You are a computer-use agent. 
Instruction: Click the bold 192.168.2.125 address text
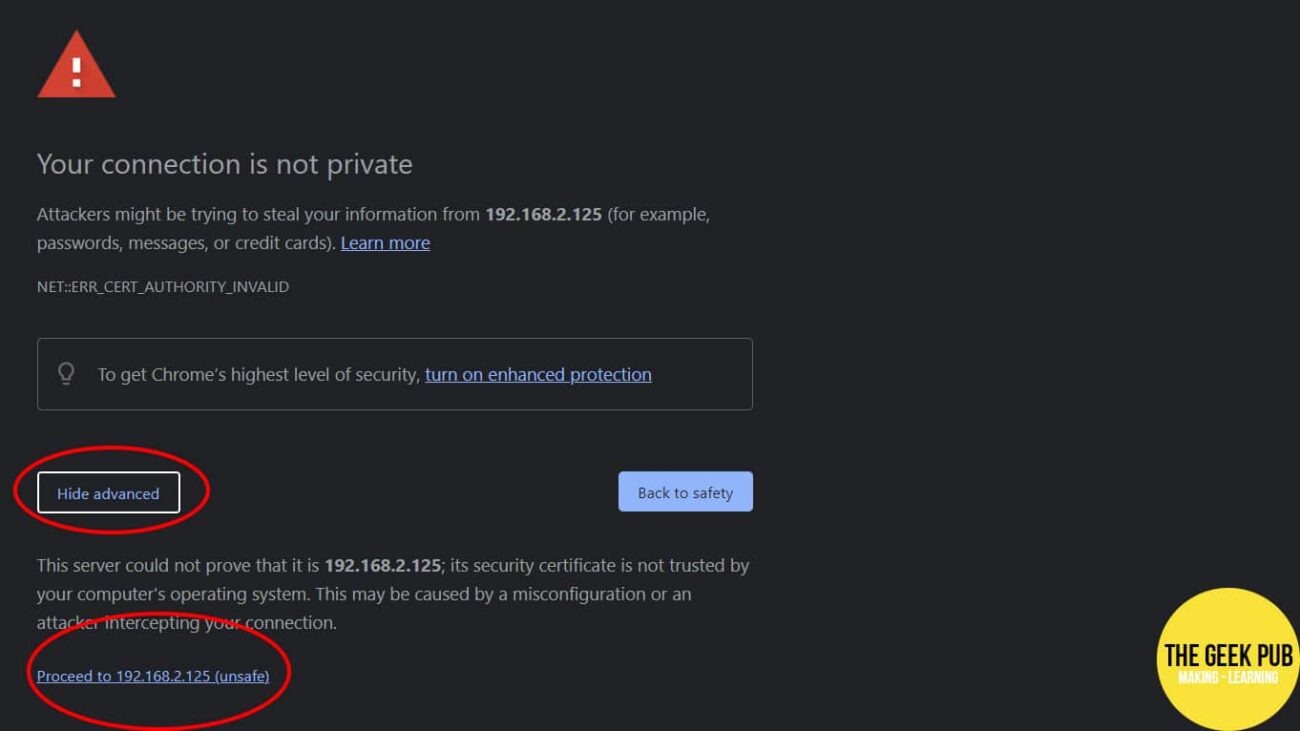pos(545,213)
